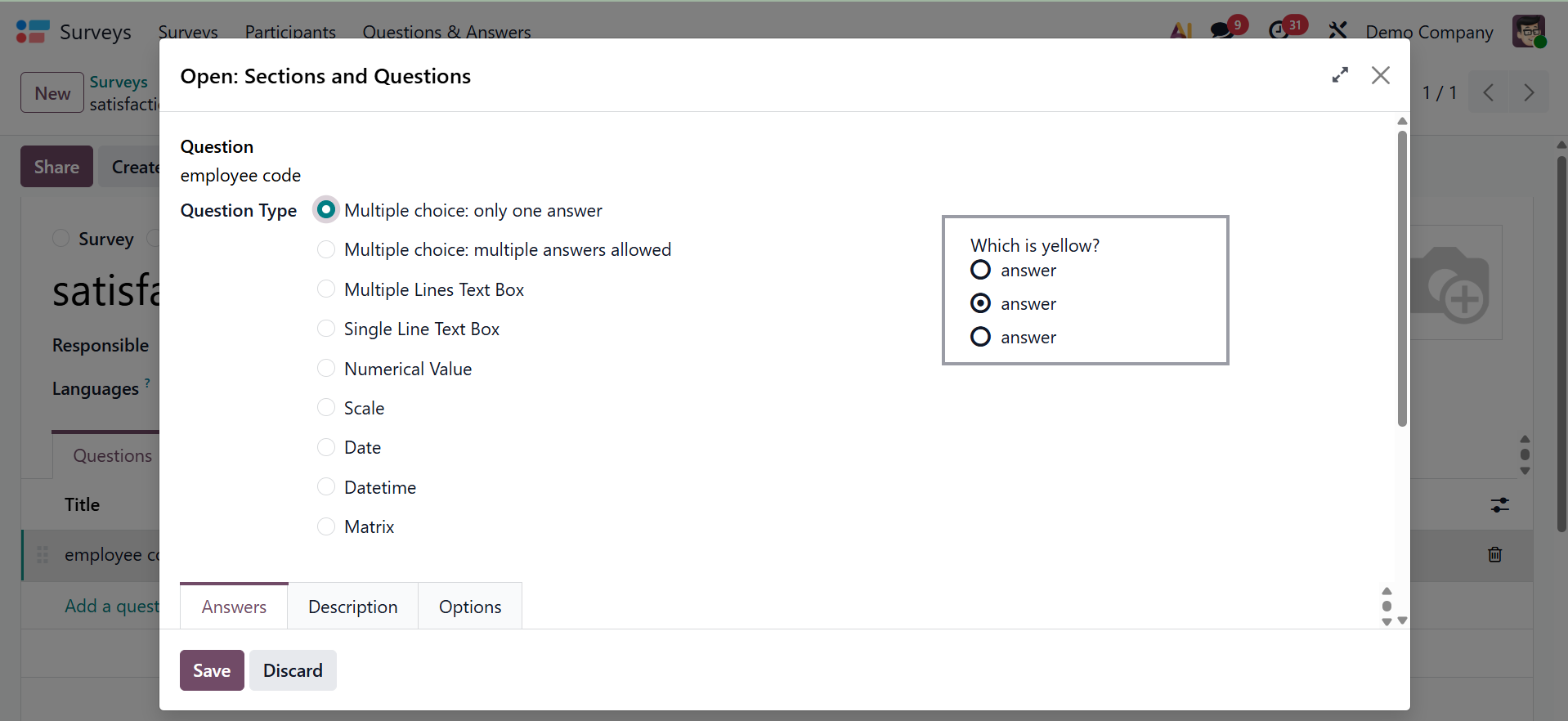Screen dimensions: 1568x721
Task: Open the conversations messages icon
Action: pos(1223,31)
